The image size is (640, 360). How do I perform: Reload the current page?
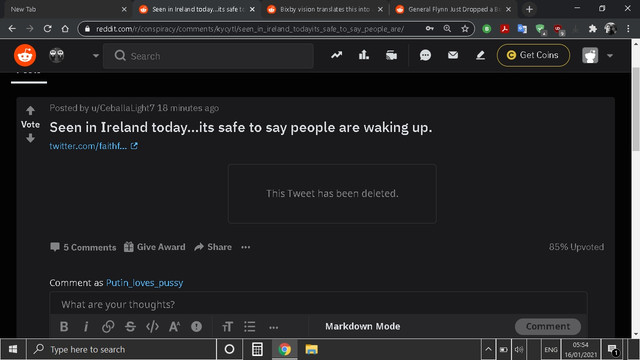click(47, 29)
